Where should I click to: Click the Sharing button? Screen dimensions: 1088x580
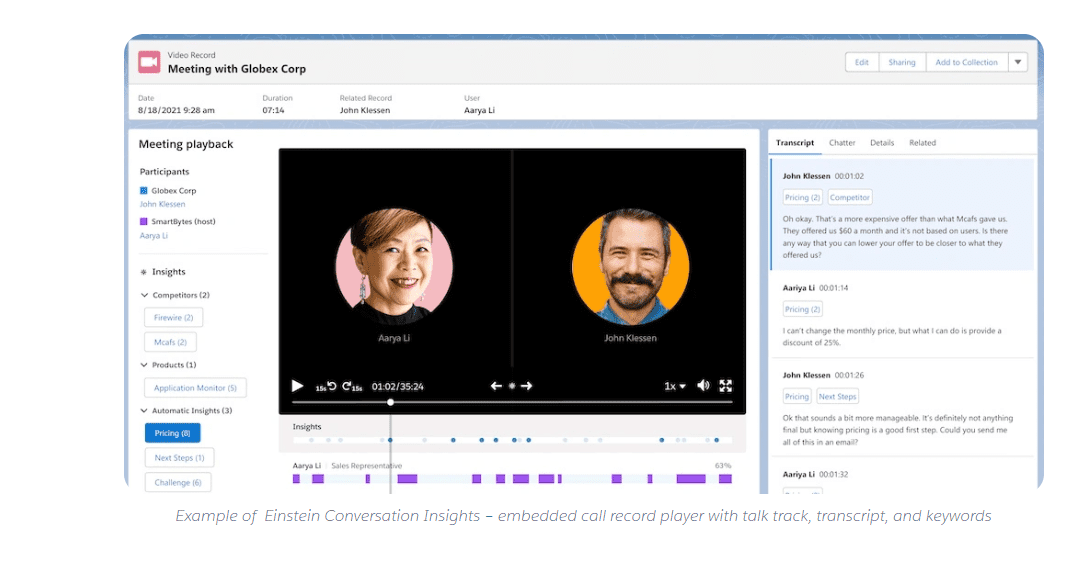(x=902, y=62)
